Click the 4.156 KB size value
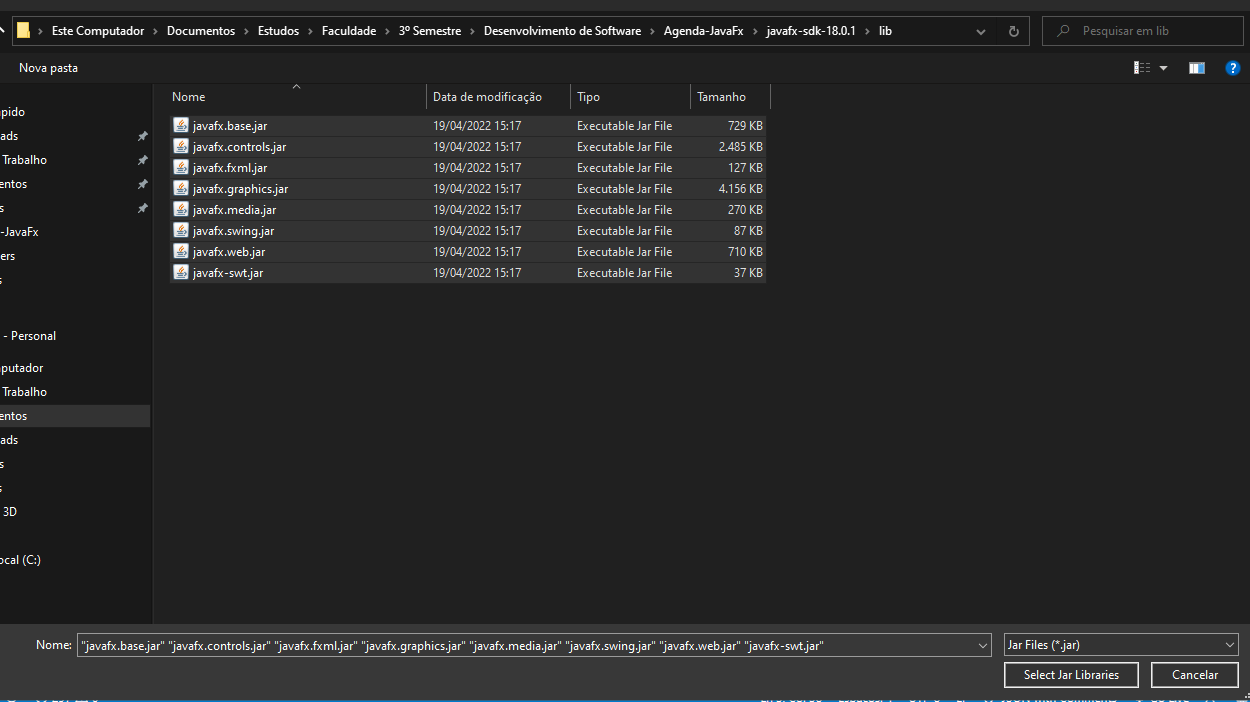 pos(740,189)
